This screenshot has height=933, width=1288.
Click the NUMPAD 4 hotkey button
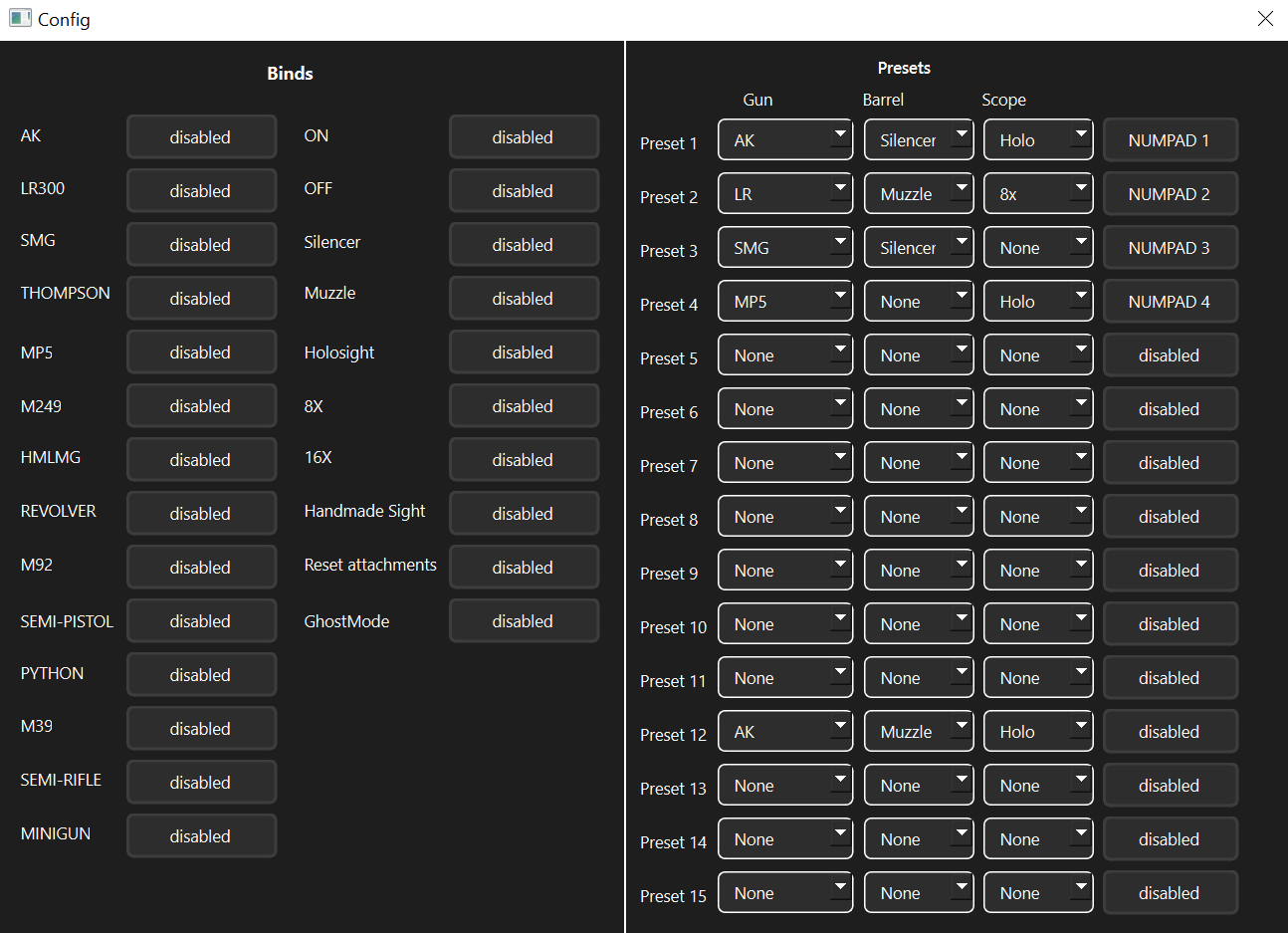[x=1171, y=301]
